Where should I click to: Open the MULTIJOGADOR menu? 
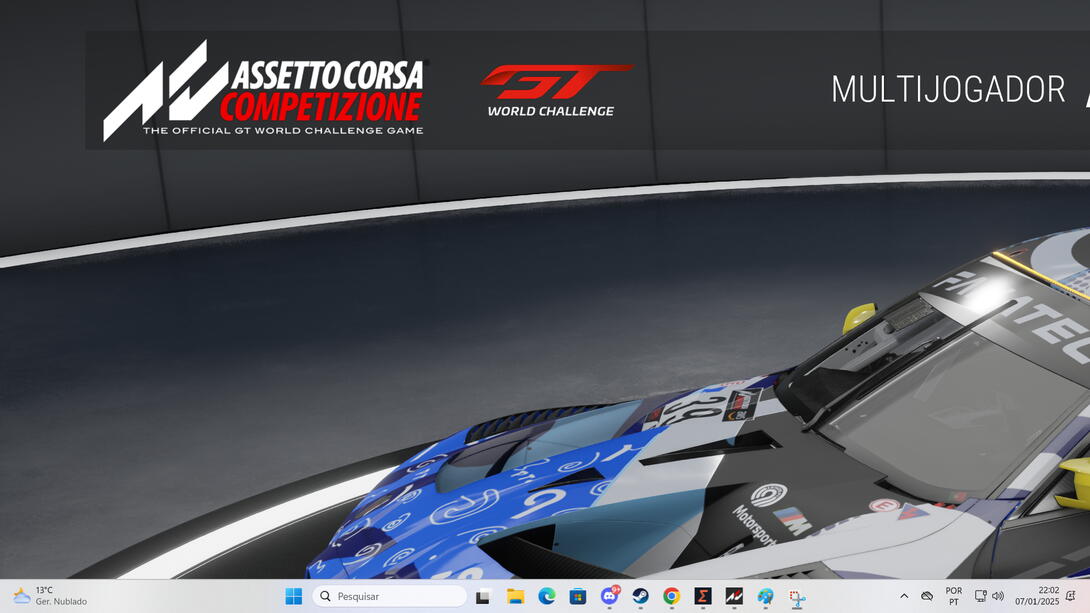pyautogui.click(x=948, y=89)
